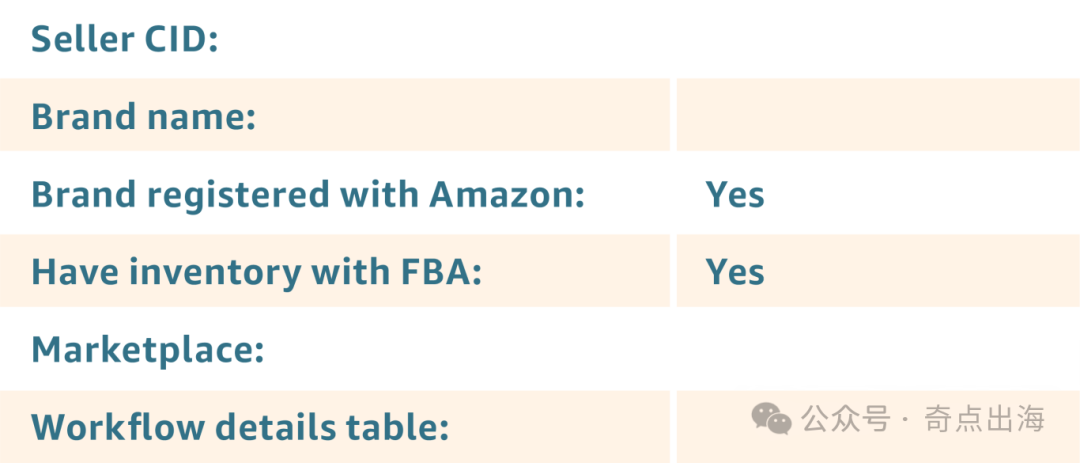Click the Workflow details table label
The image size is (1080, 463).
pos(240,427)
